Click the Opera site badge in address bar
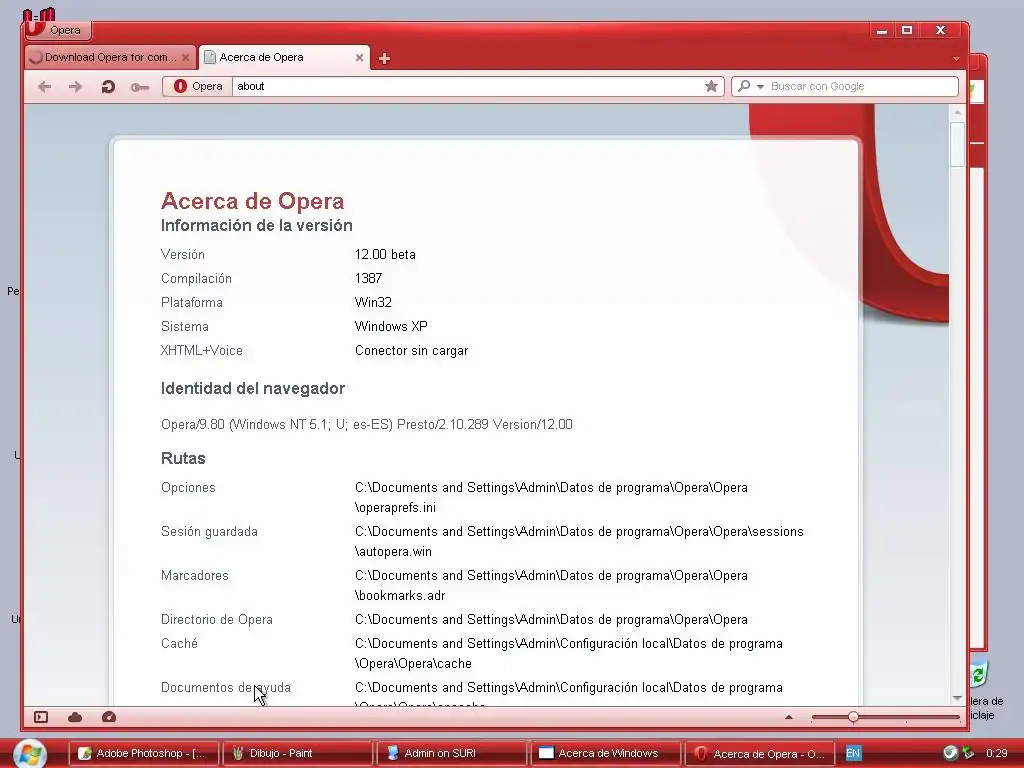The image size is (1024, 768). coord(198,86)
